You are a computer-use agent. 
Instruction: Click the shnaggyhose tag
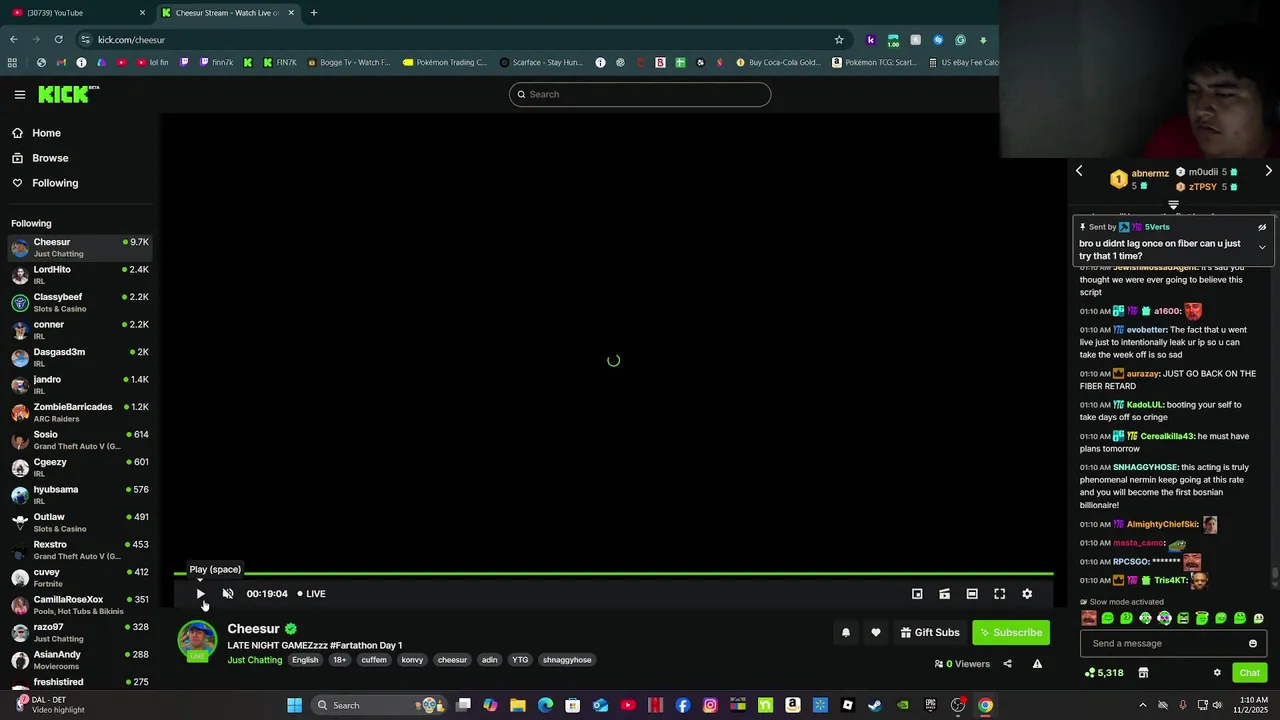[567, 660]
